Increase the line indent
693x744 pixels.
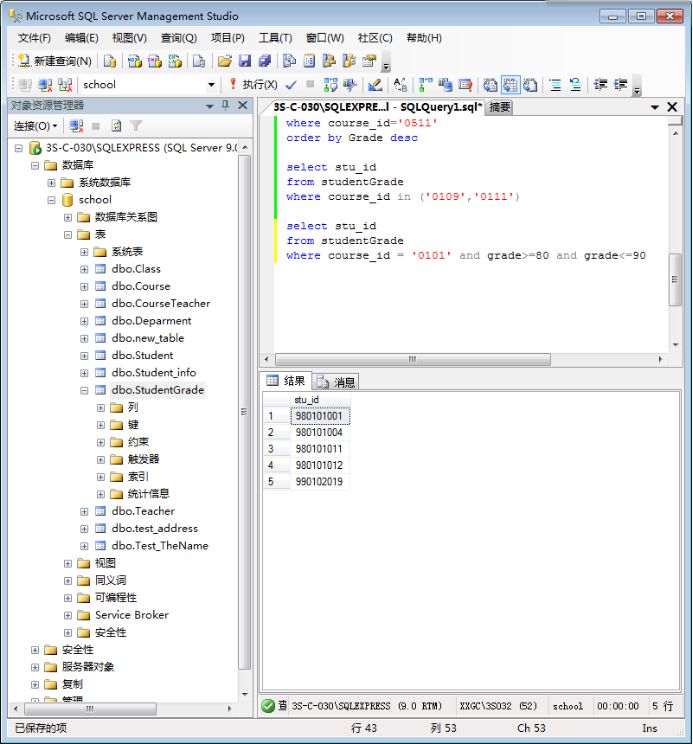point(620,85)
